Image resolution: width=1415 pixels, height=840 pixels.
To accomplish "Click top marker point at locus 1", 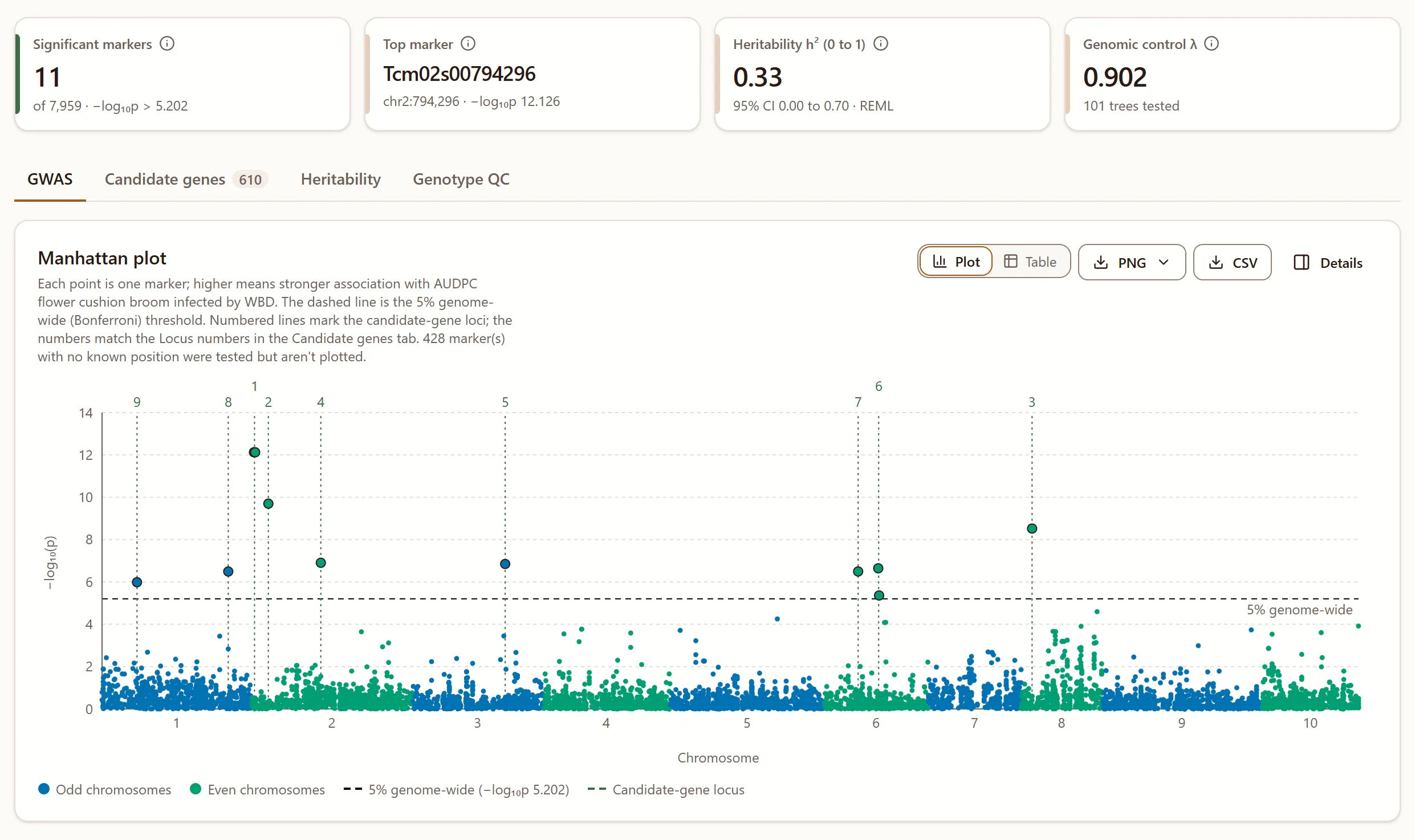I will tap(255, 452).
